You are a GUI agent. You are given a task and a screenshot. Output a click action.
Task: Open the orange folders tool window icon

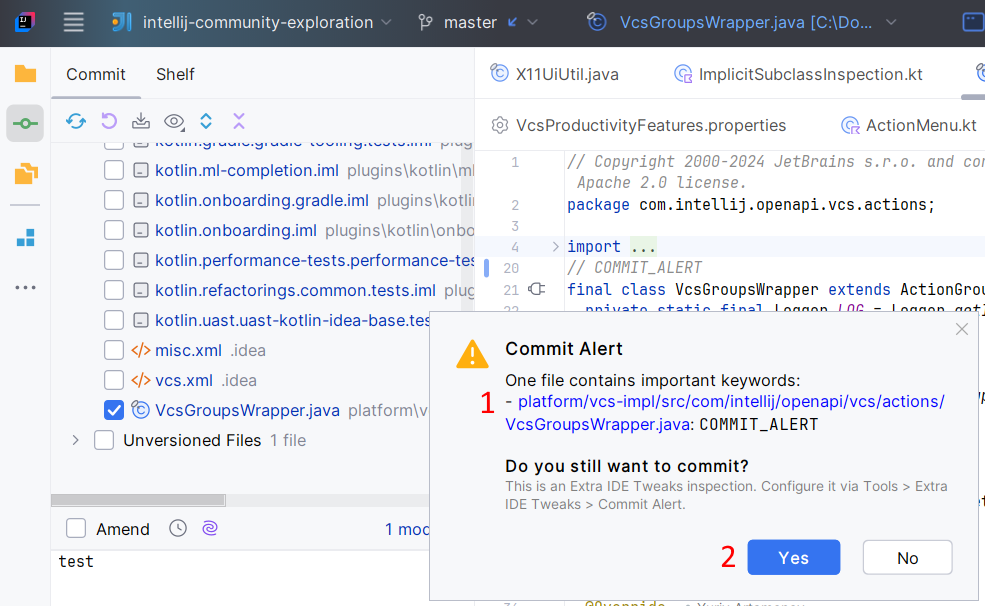click(25, 173)
